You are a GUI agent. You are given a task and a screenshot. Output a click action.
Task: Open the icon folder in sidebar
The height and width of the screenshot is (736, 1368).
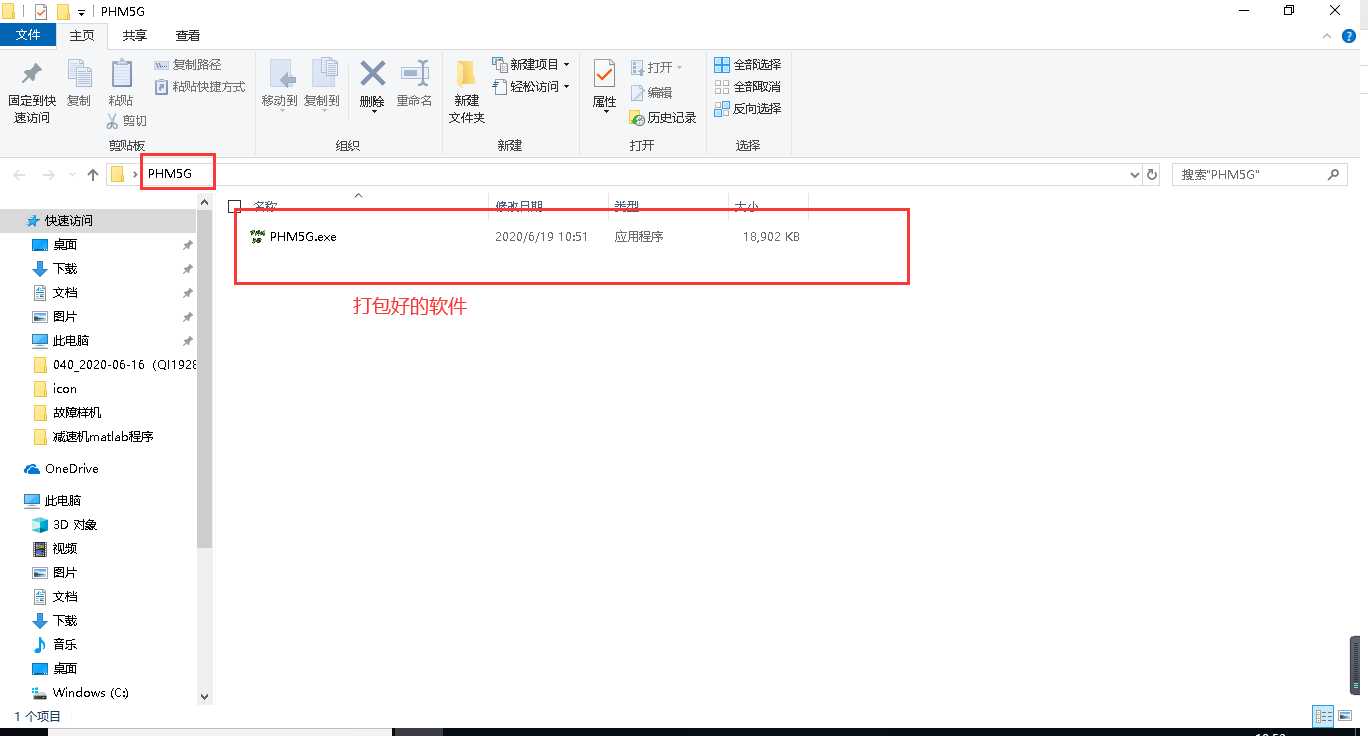pos(65,388)
